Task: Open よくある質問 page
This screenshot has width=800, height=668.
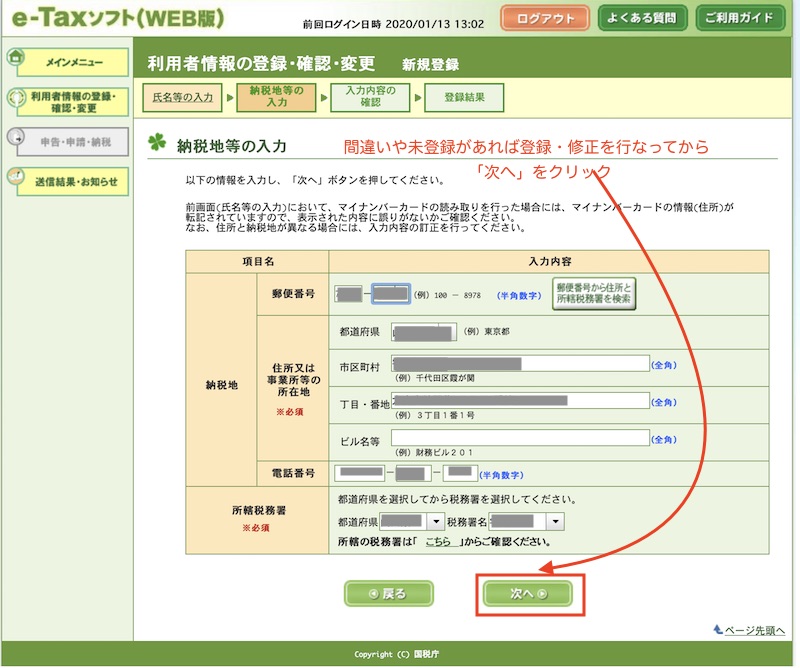Action: (x=642, y=18)
